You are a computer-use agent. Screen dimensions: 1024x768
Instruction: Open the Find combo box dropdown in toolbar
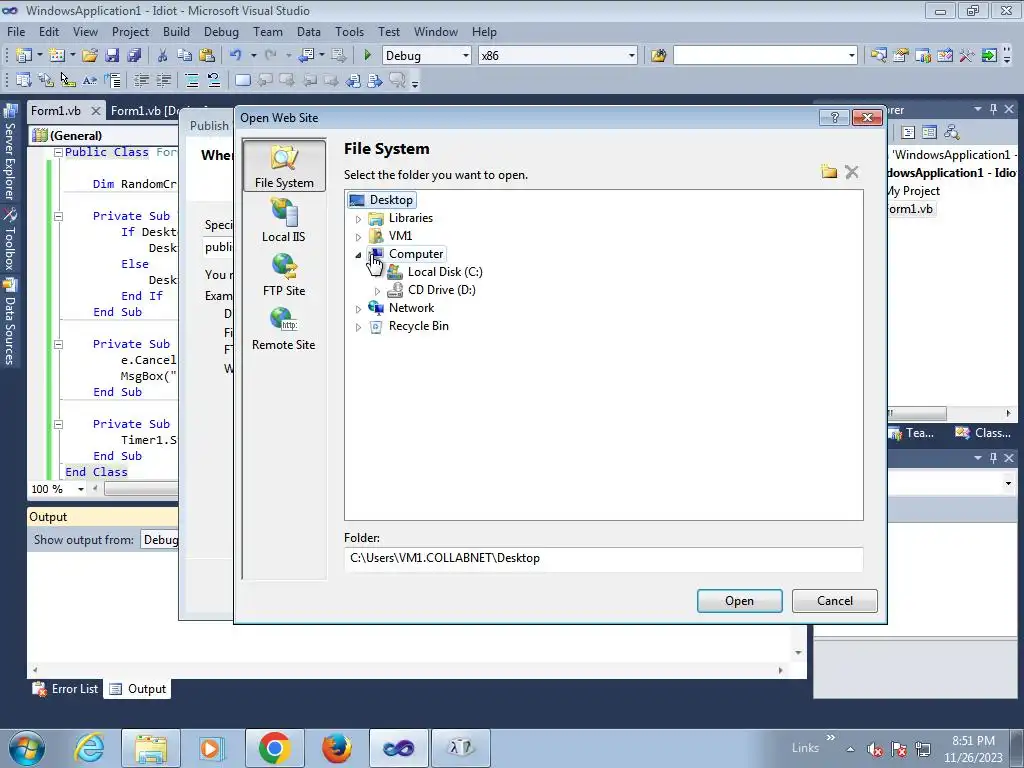click(x=852, y=56)
